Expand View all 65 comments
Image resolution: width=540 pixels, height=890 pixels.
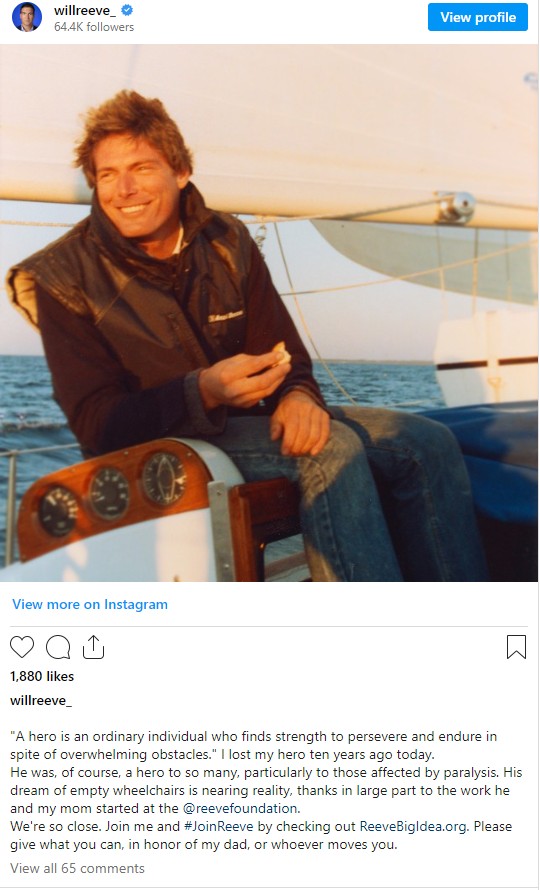click(77, 868)
